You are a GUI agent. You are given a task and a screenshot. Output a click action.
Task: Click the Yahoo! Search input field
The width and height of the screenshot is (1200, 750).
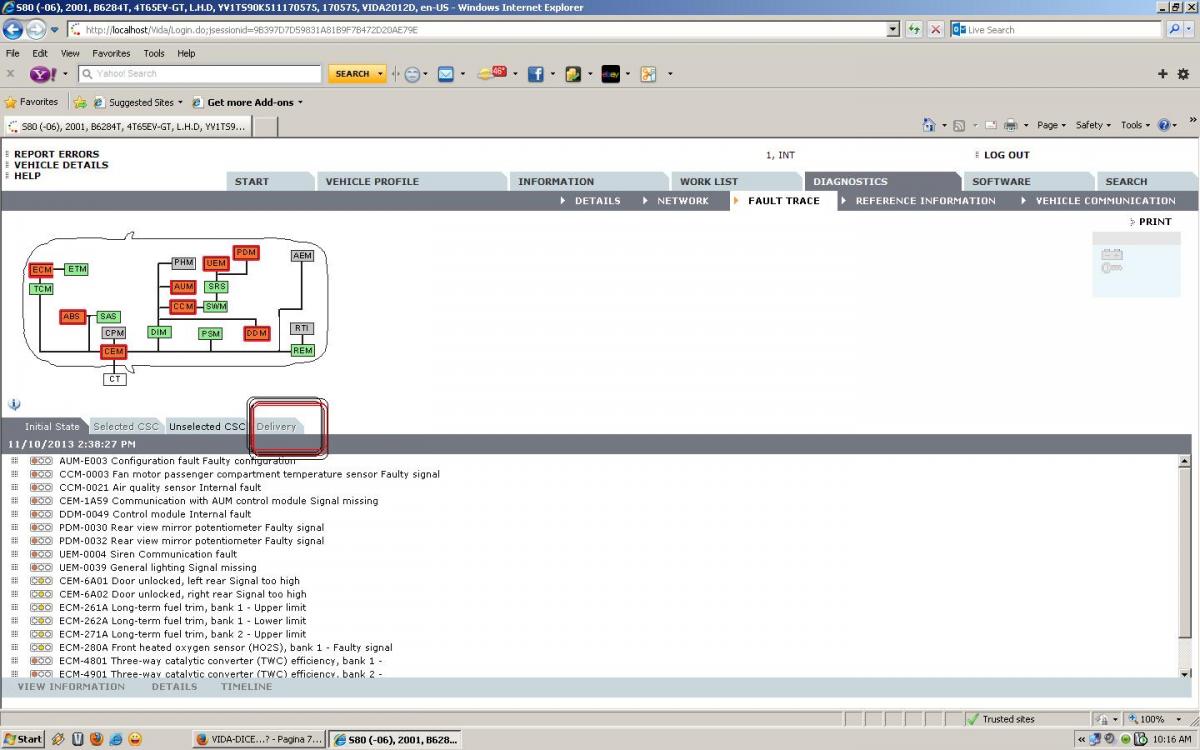(200, 74)
